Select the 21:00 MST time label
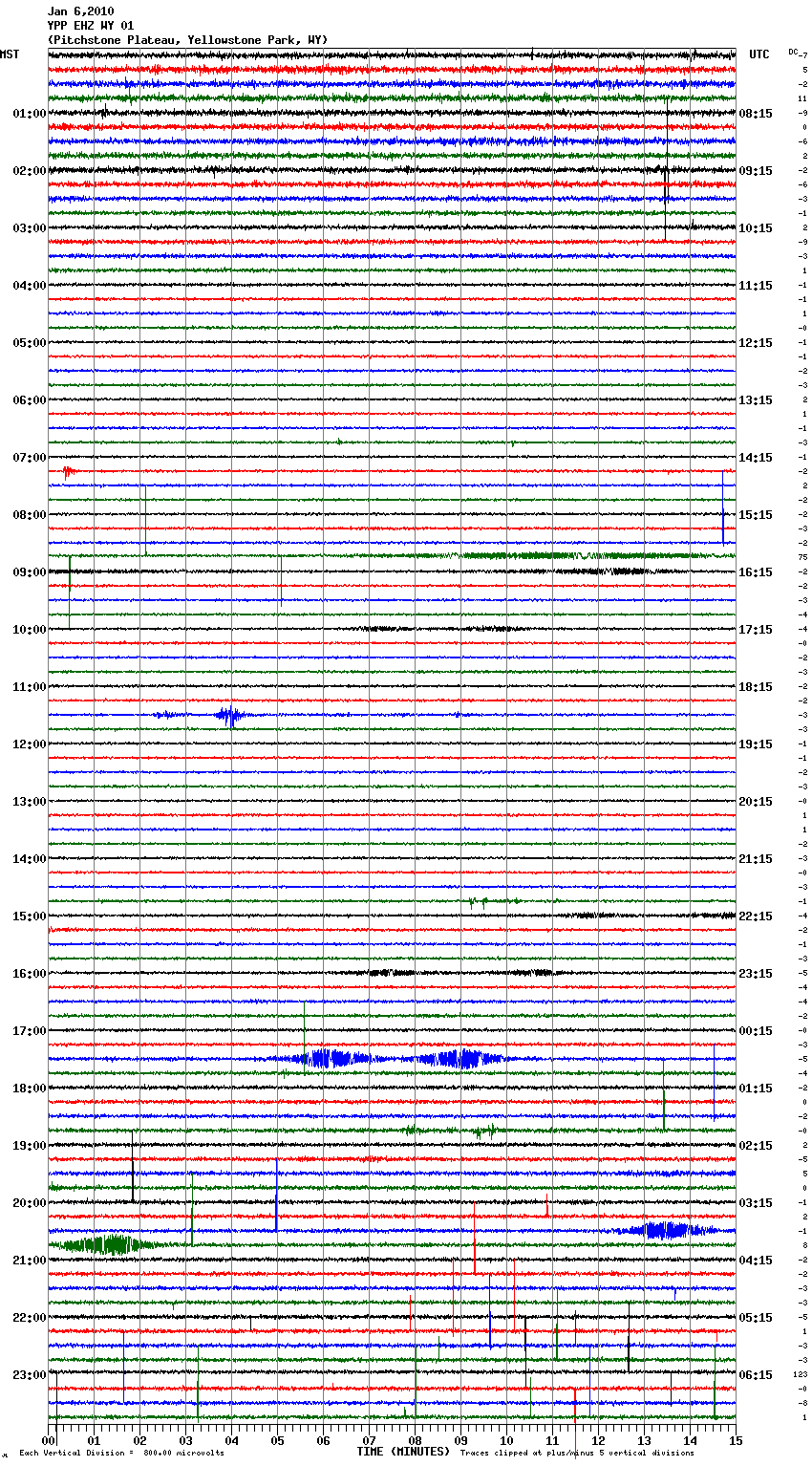Viewport: 812px width, 1466px height. pyautogui.click(x=30, y=1261)
